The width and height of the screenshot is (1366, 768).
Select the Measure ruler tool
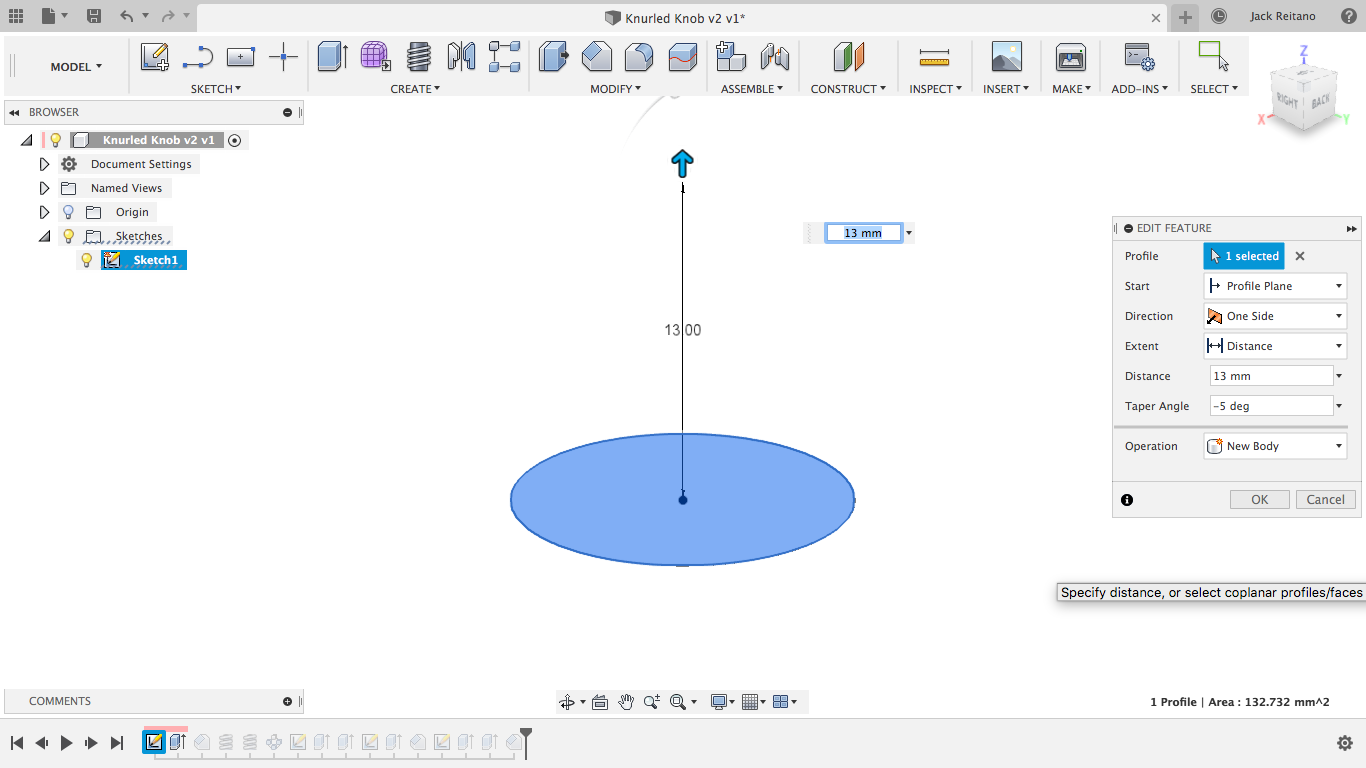tap(934, 57)
